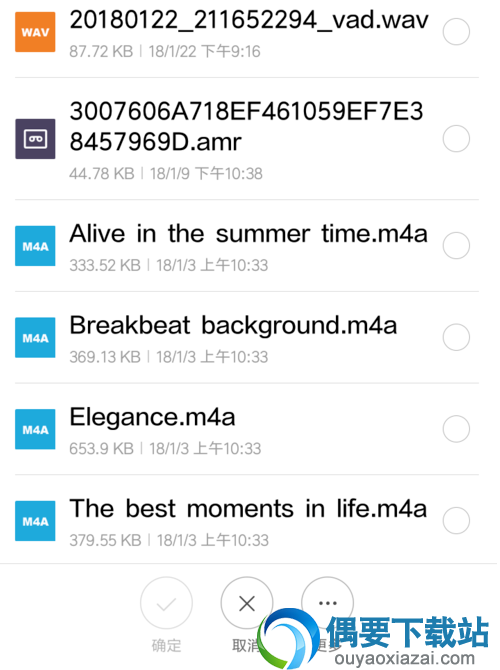Click the M4A icon beside Breakbeat background

[x=35, y=338]
